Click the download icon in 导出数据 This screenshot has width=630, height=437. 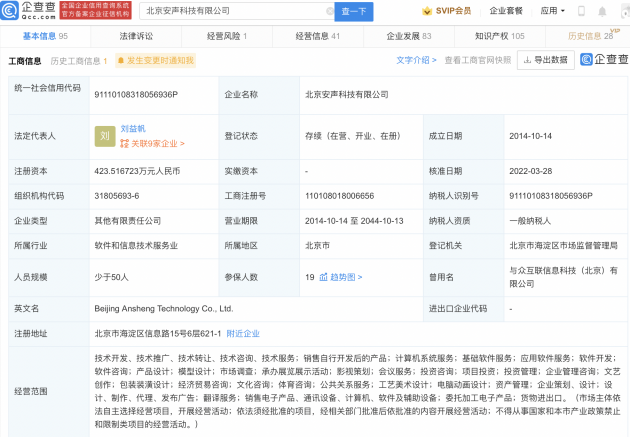tap(528, 60)
